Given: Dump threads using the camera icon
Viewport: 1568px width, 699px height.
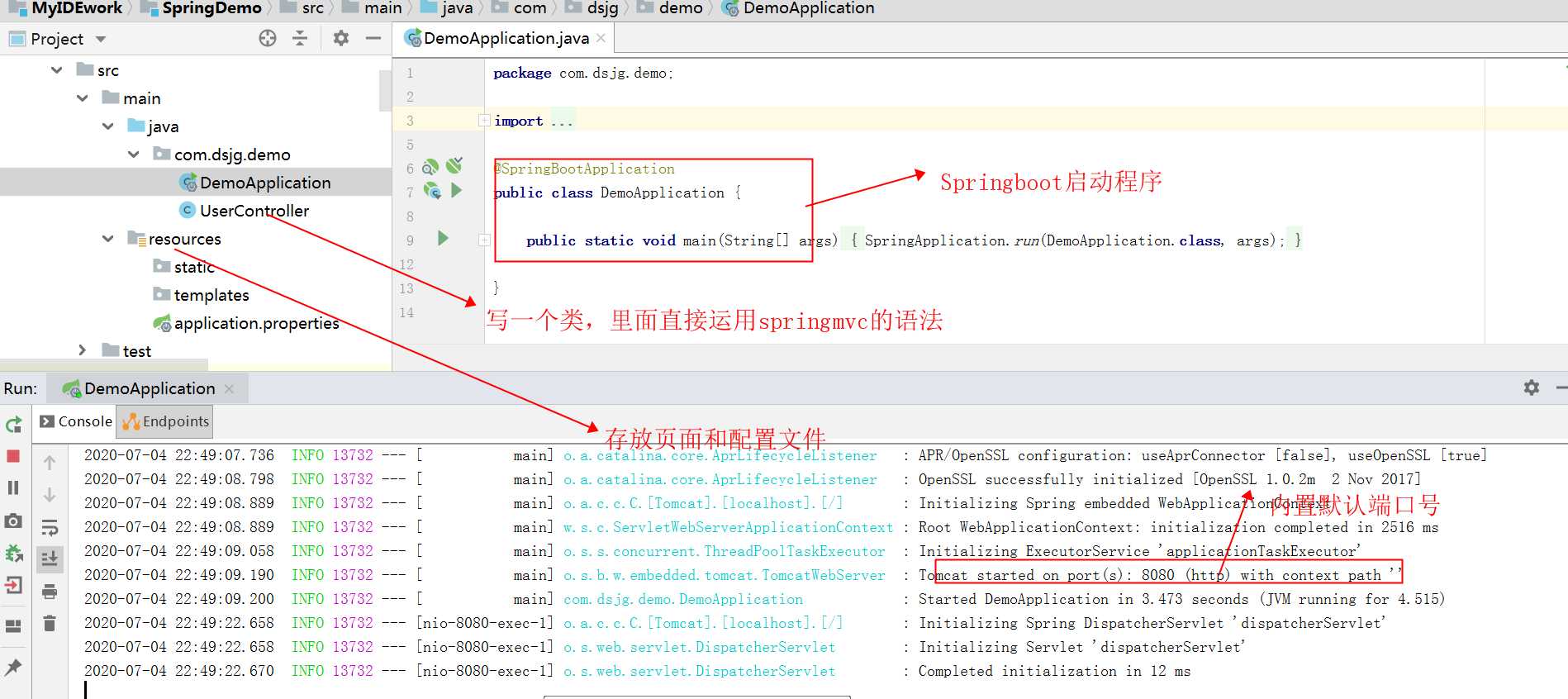Looking at the screenshot, I should coord(13,521).
